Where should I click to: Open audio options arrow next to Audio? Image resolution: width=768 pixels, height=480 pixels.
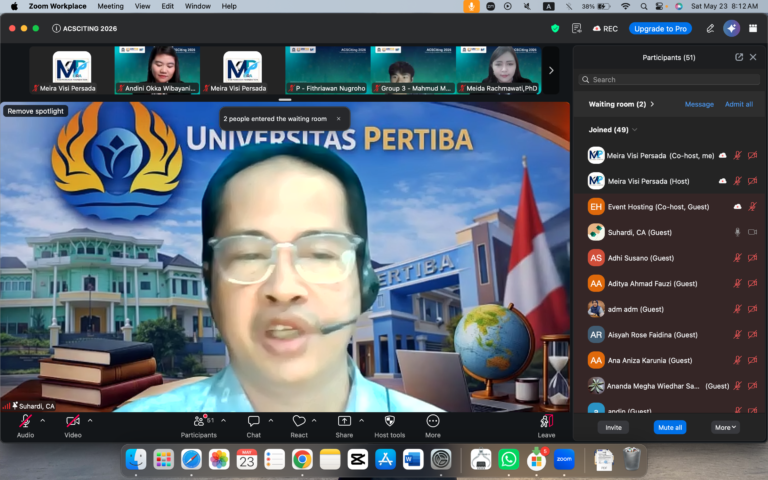43,421
